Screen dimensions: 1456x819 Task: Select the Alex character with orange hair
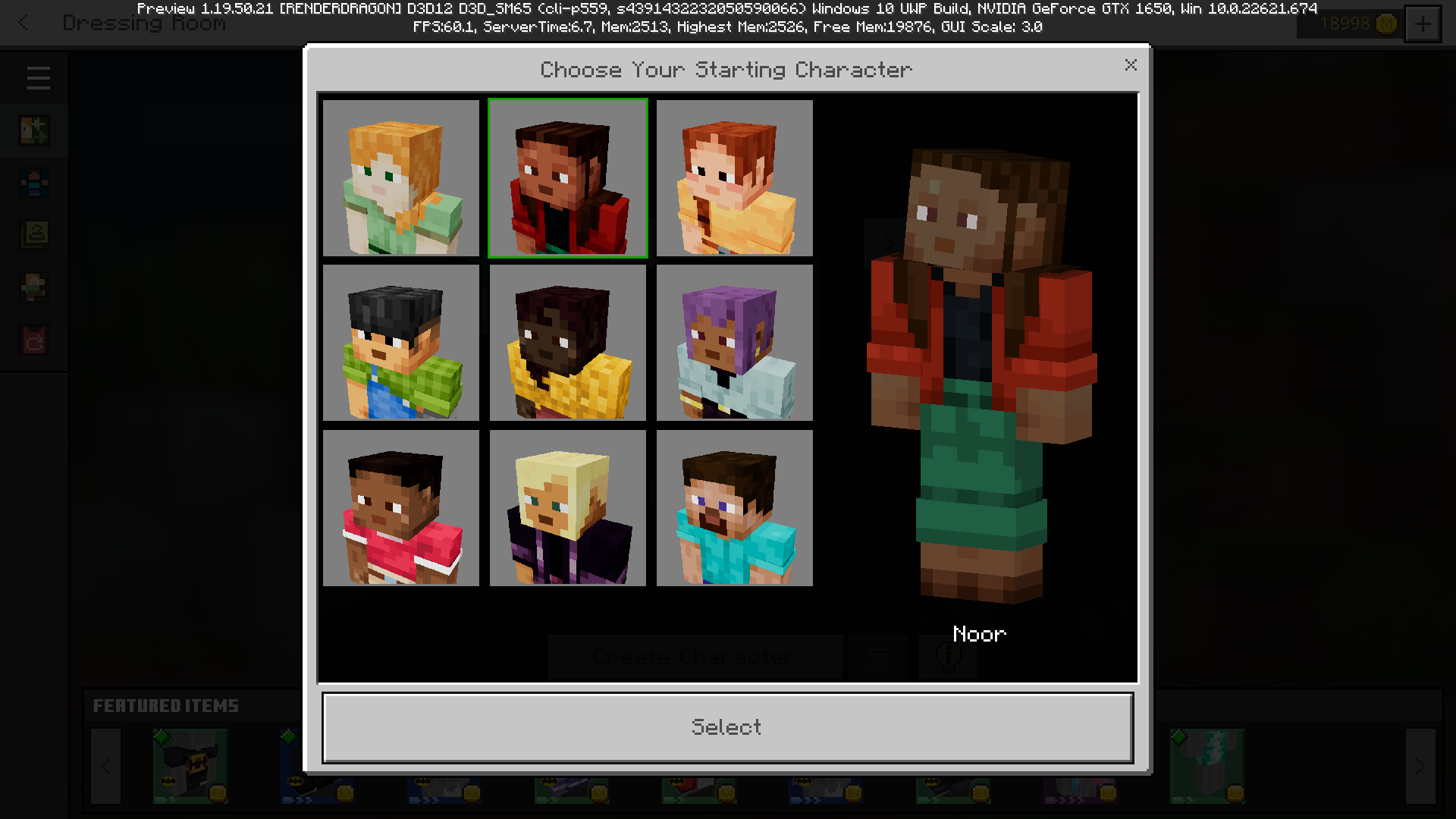(400, 177)
